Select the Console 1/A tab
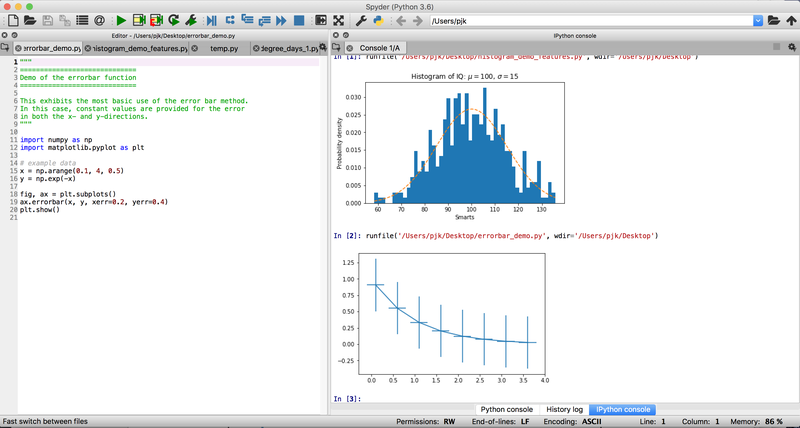Image resolution: width=800 pixels, height=428 pixels. pos(380,48)
